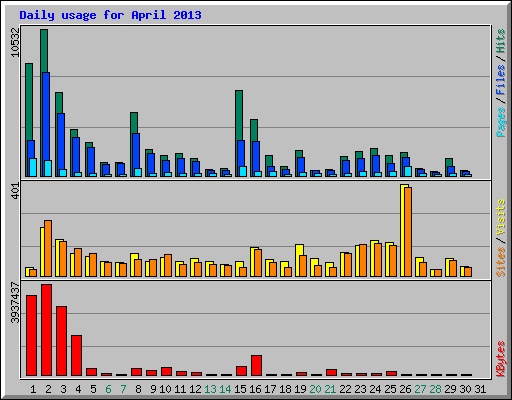Click day label 1 on the x-axis
Viewport: 512px width, 400px height.
33,389
